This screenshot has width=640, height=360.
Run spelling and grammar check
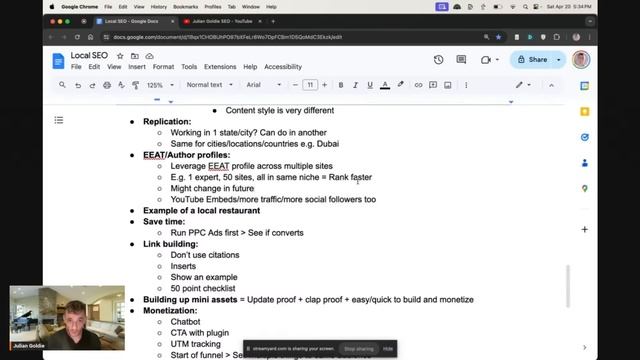point(121,85)
